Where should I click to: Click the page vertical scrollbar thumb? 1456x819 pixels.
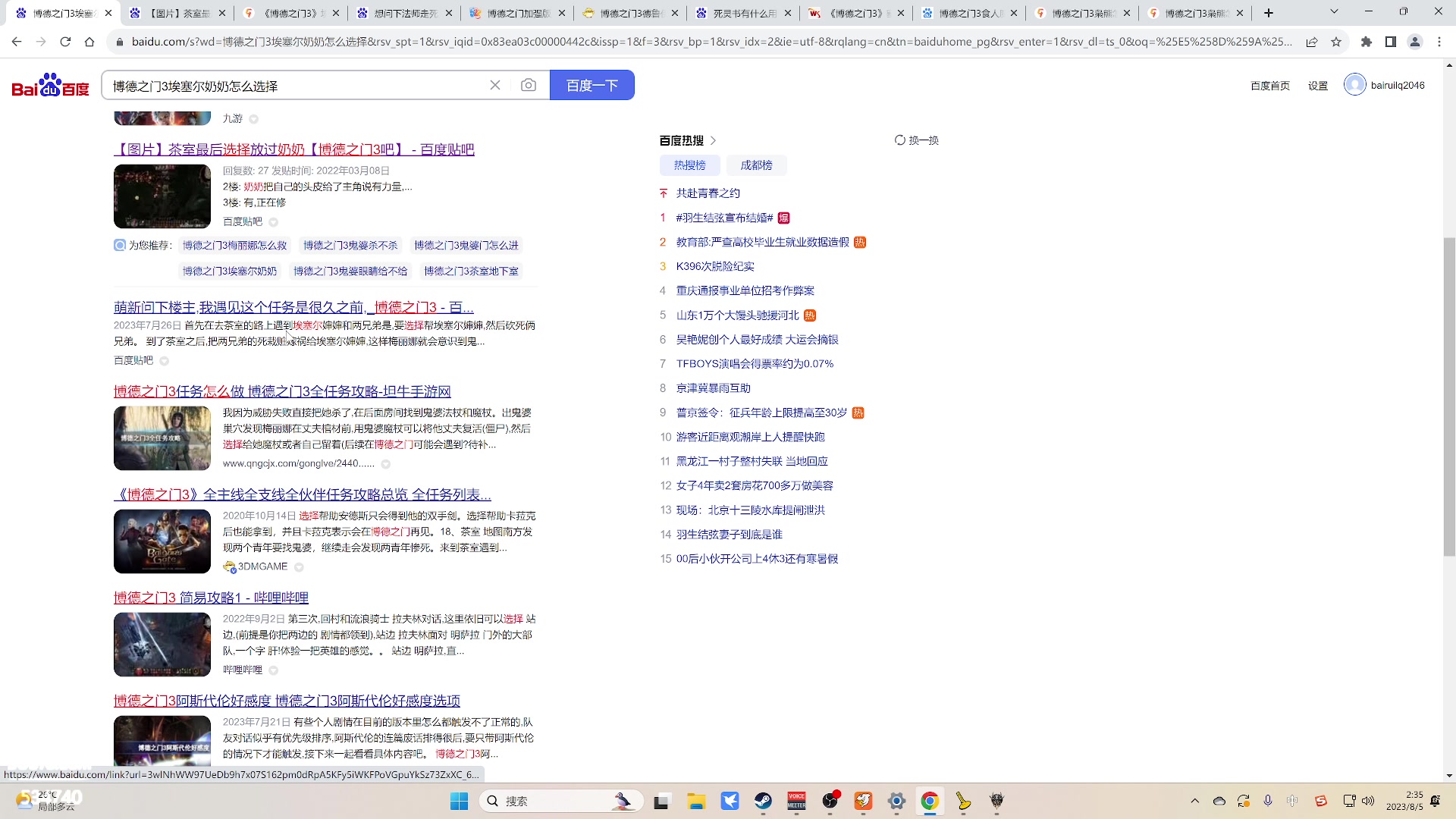click(1449, 397)
